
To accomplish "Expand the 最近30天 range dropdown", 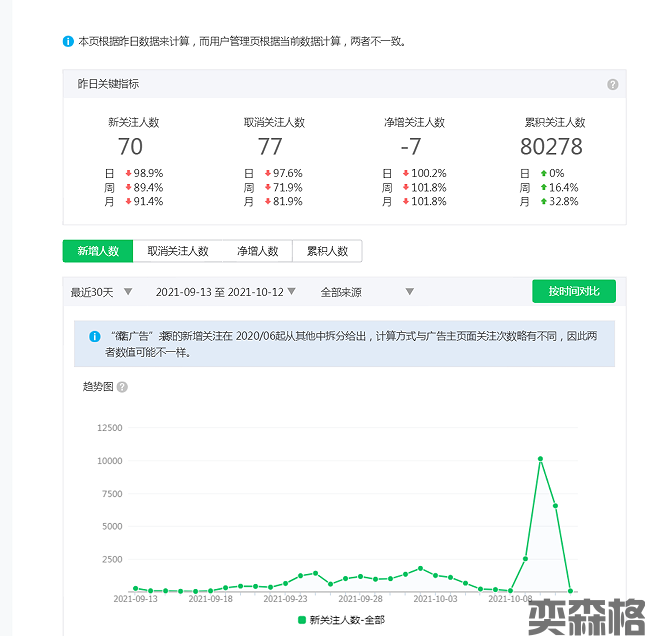I will [99, 293].
